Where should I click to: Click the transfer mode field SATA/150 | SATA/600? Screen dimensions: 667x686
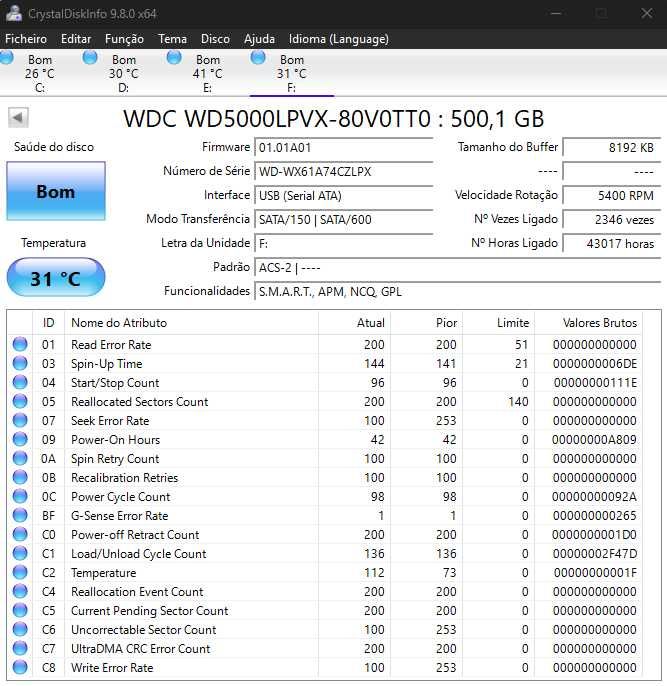click(x=343, y=220)
